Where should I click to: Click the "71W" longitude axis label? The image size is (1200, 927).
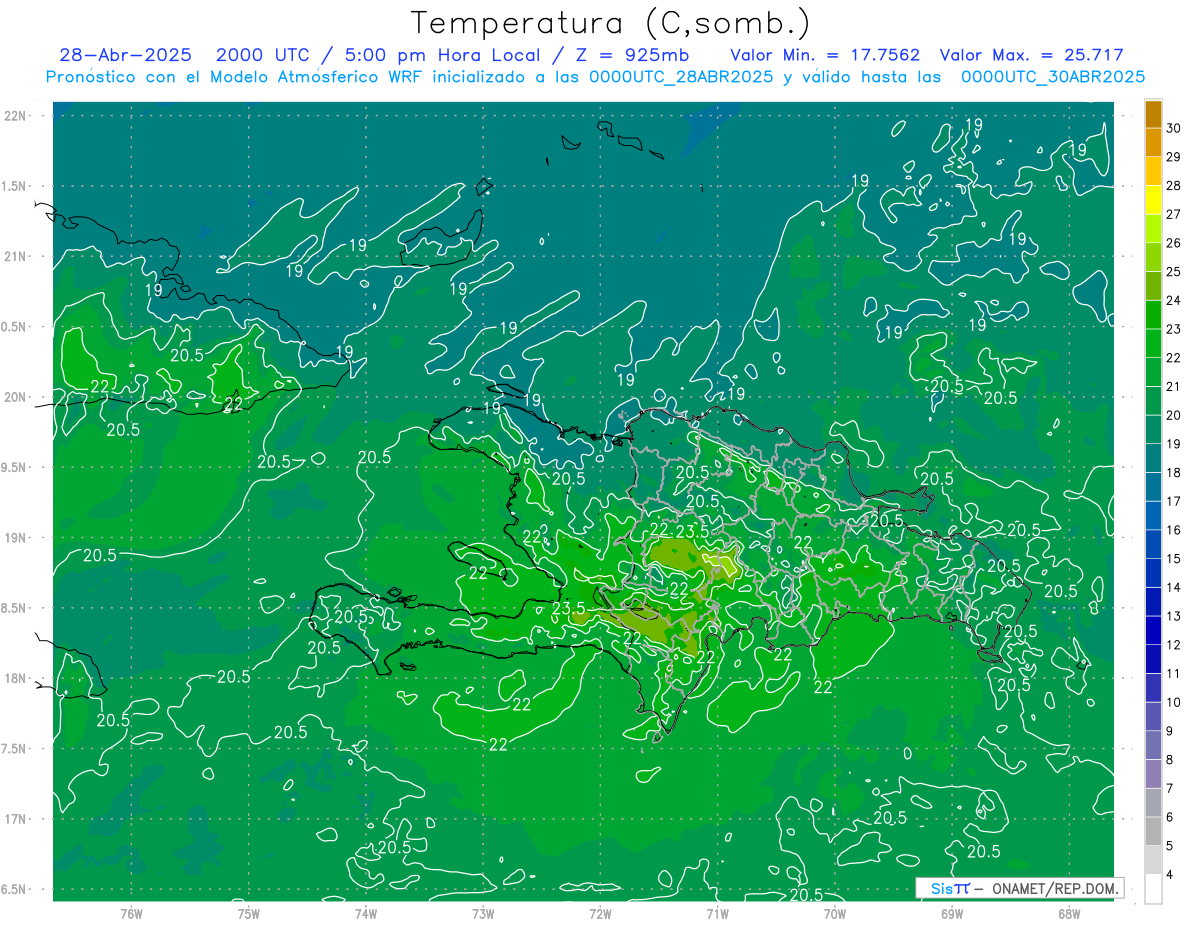717,914
